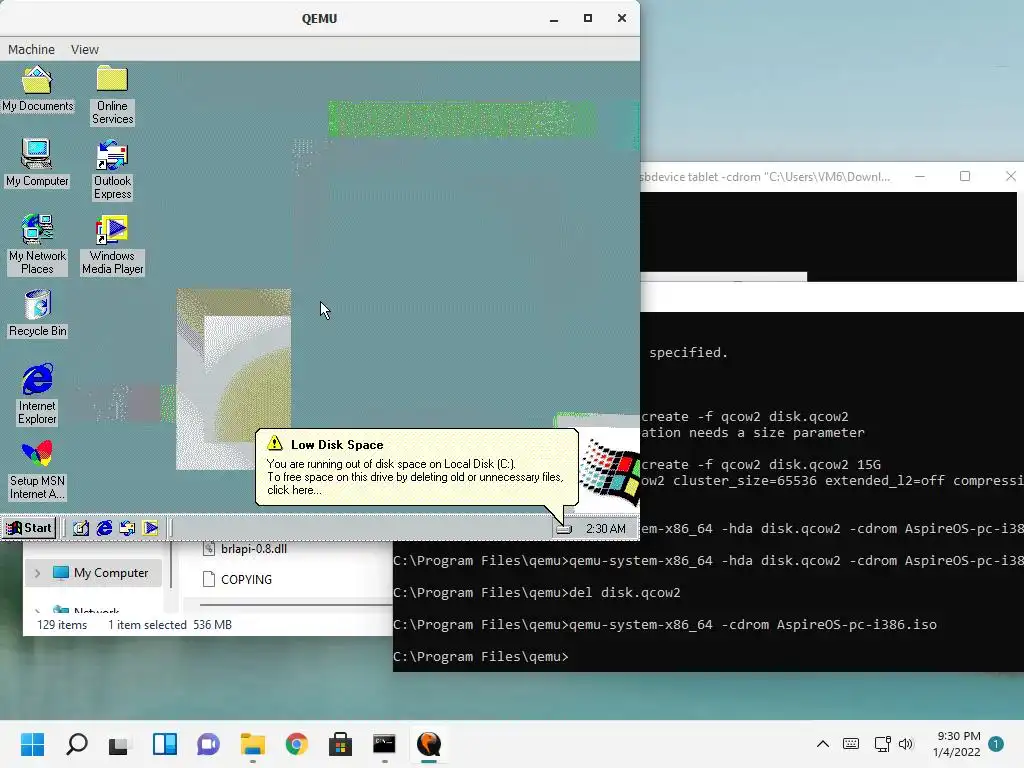Switch to QEMU taskbar icon

[x=428, y=744]
